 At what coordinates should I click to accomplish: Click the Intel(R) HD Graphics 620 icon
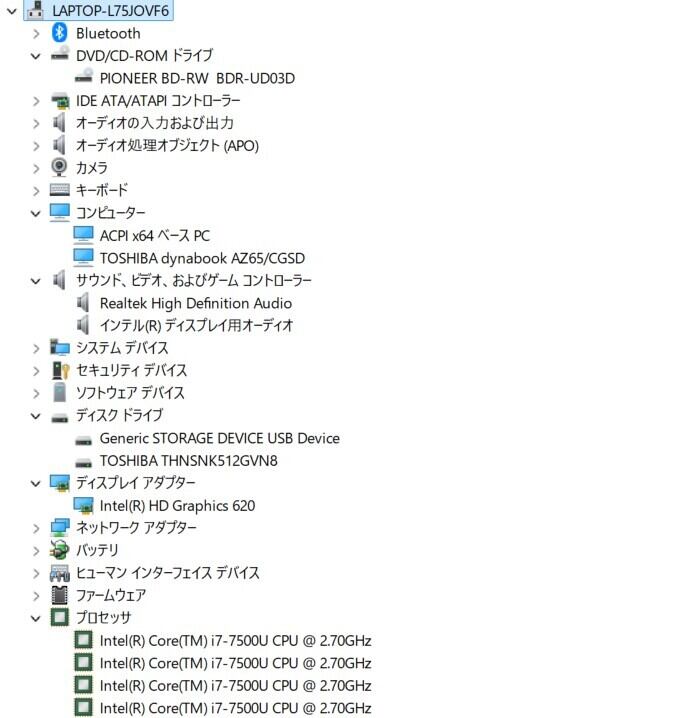coord(83,506)
